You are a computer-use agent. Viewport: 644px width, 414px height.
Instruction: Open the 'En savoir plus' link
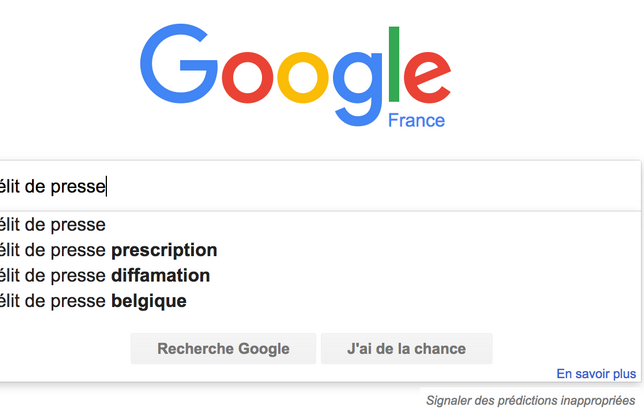click(x=596, y=374)
